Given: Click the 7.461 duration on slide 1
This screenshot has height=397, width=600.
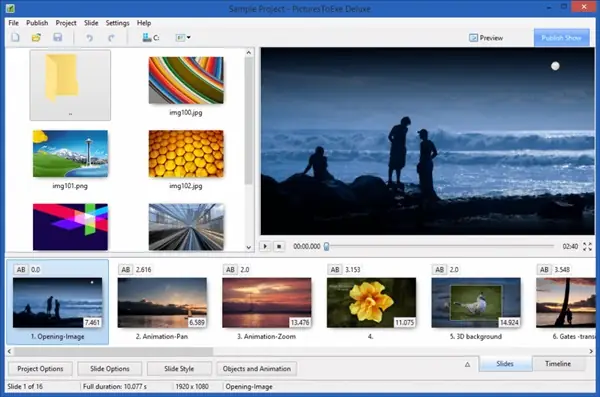Looking at the screenshot, I should tap(92, 322).
